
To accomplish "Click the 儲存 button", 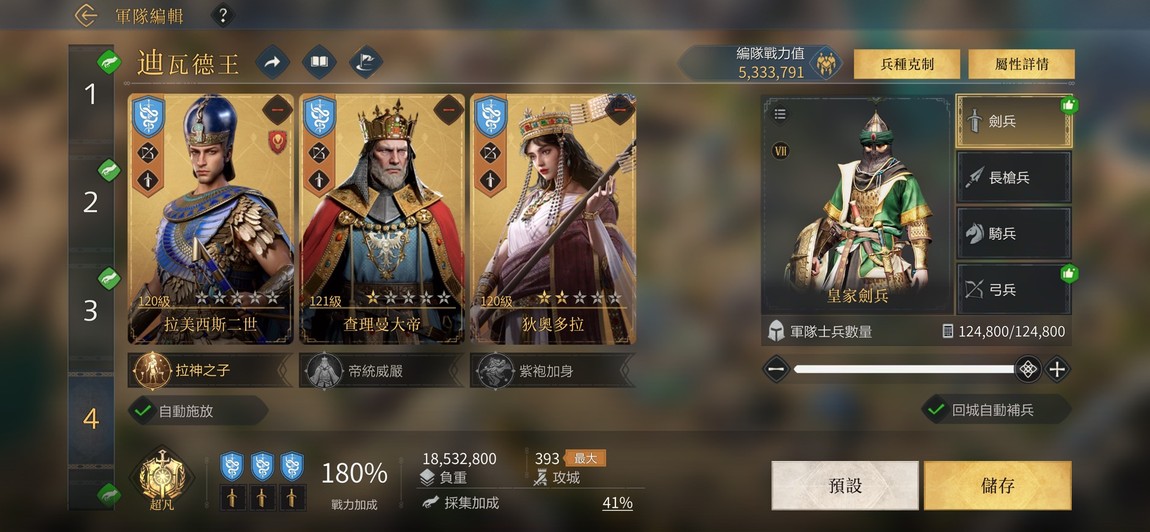I will (x=997, y=485).
